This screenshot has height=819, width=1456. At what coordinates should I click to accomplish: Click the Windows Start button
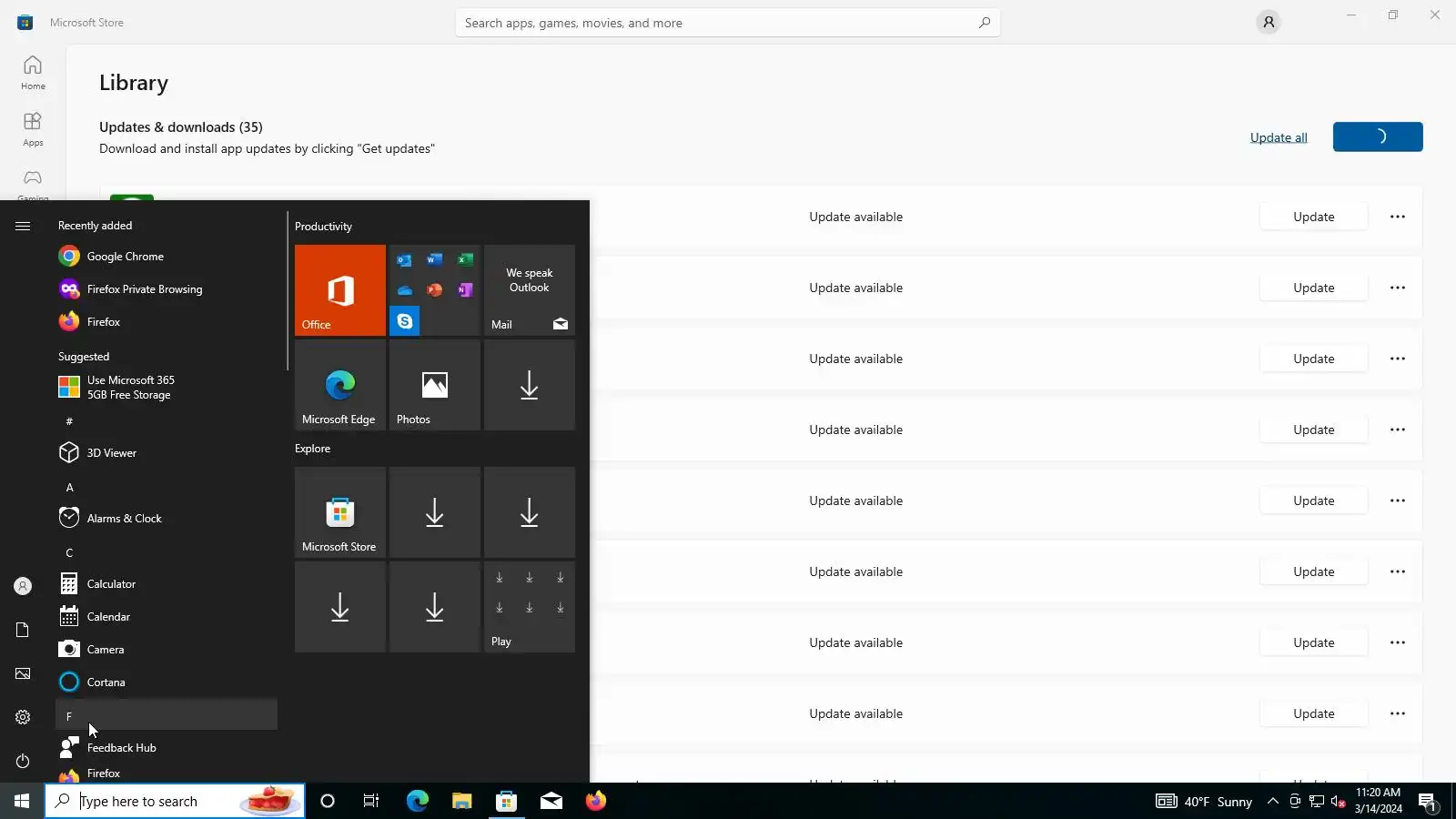click(x=22, y=801)
